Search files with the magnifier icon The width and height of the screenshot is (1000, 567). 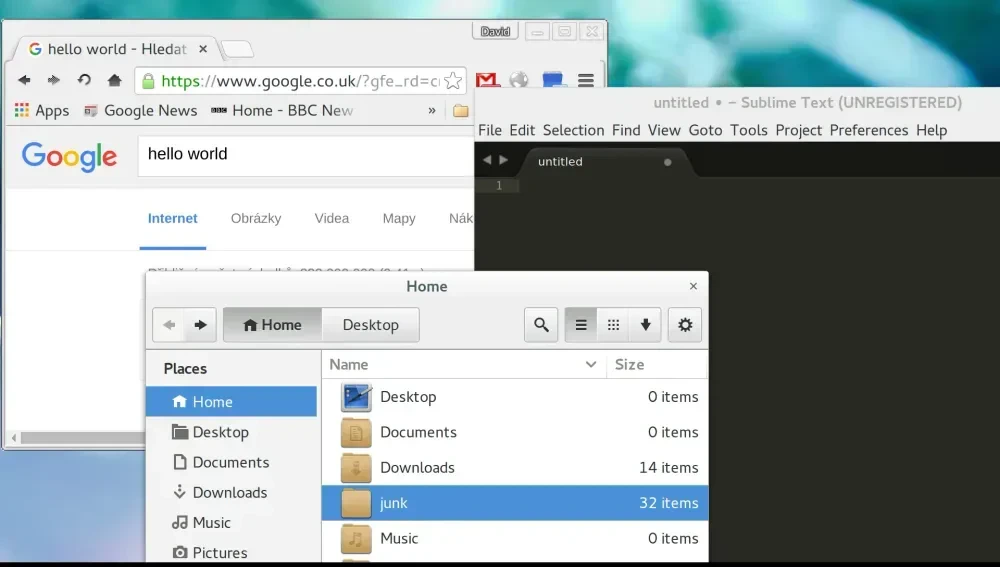tap(541, 325)
